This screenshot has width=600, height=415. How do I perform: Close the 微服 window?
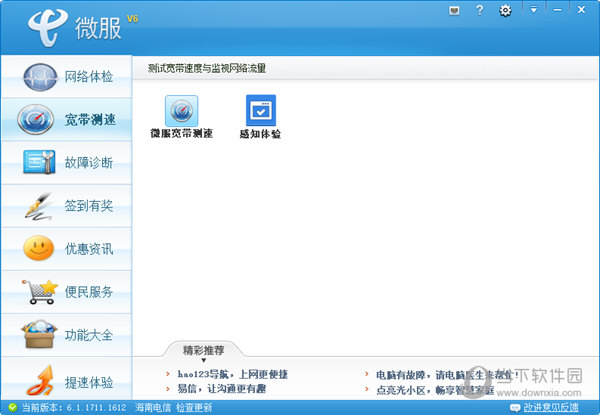[x=581, y=10]
